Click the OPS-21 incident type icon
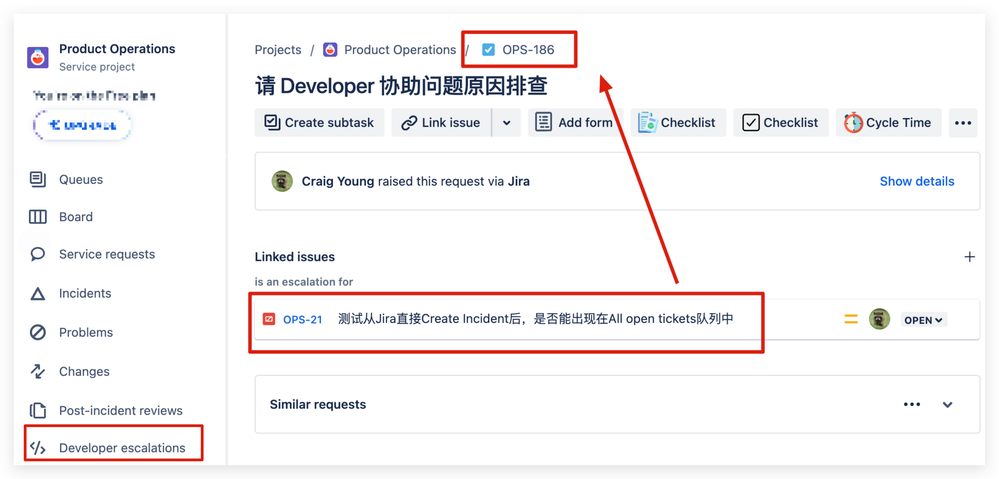 [x=269, y=320]
